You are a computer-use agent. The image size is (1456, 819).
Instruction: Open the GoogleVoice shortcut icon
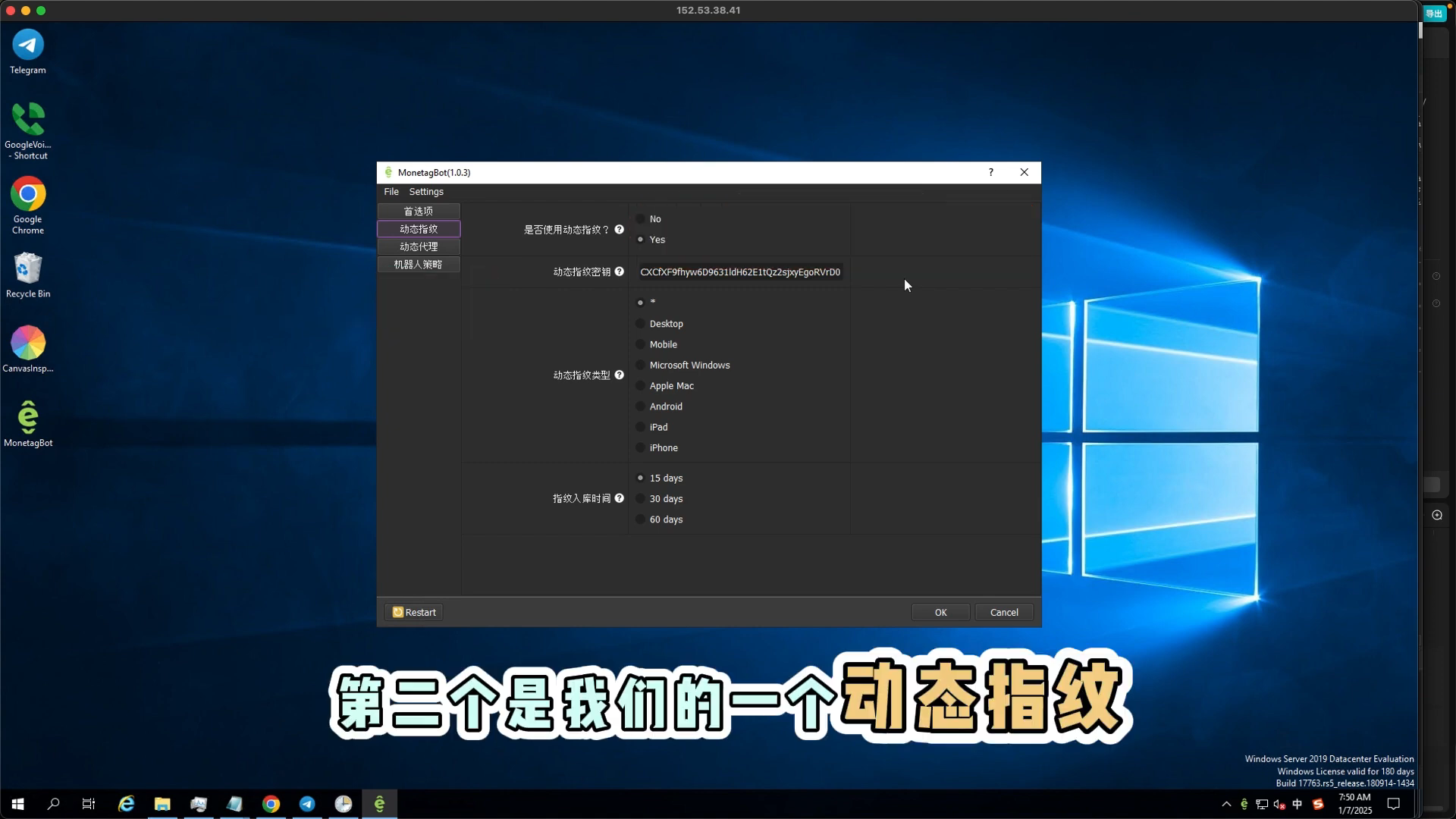[x=28, y=130]
